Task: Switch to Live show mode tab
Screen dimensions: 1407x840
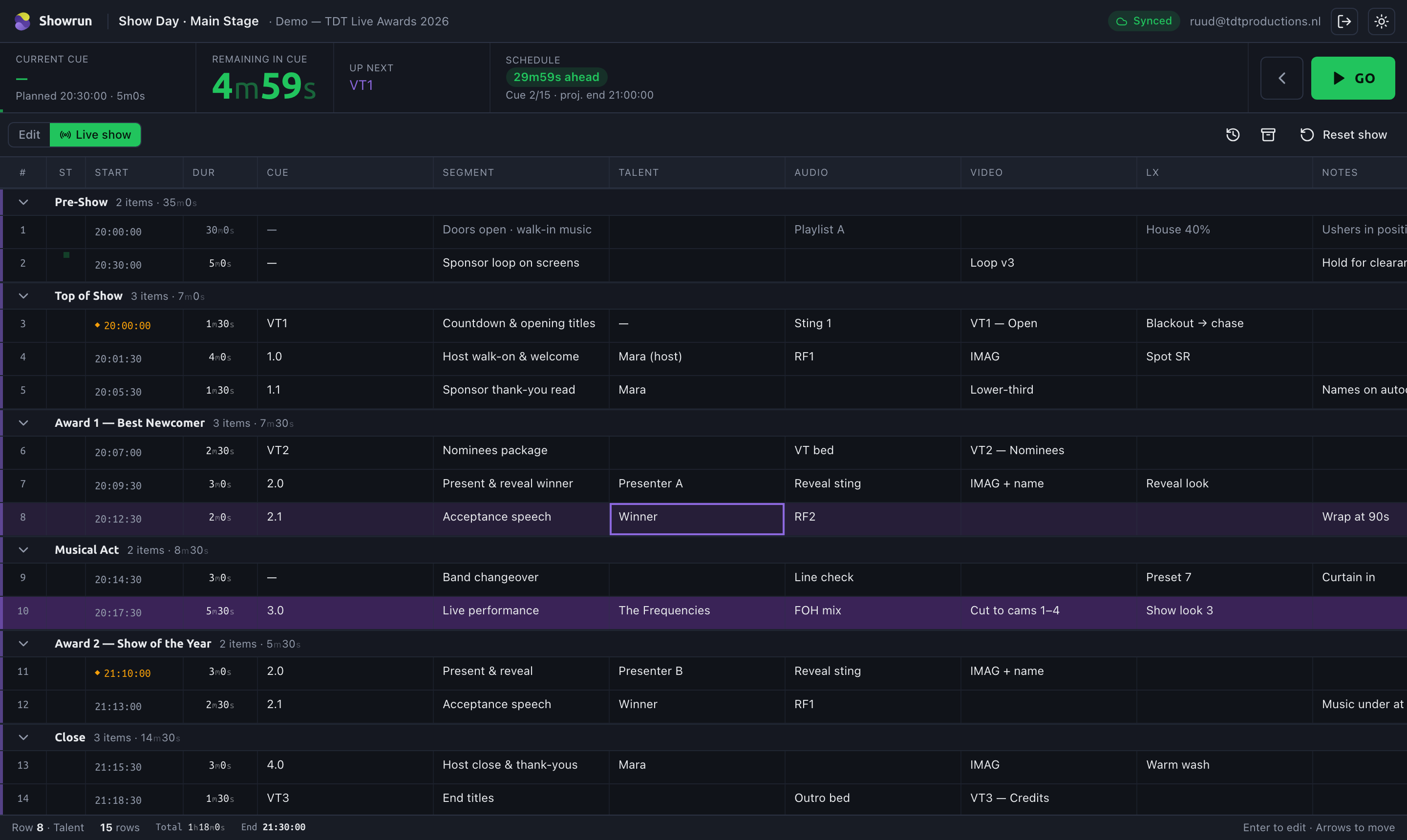Action: tap(95, 135)
